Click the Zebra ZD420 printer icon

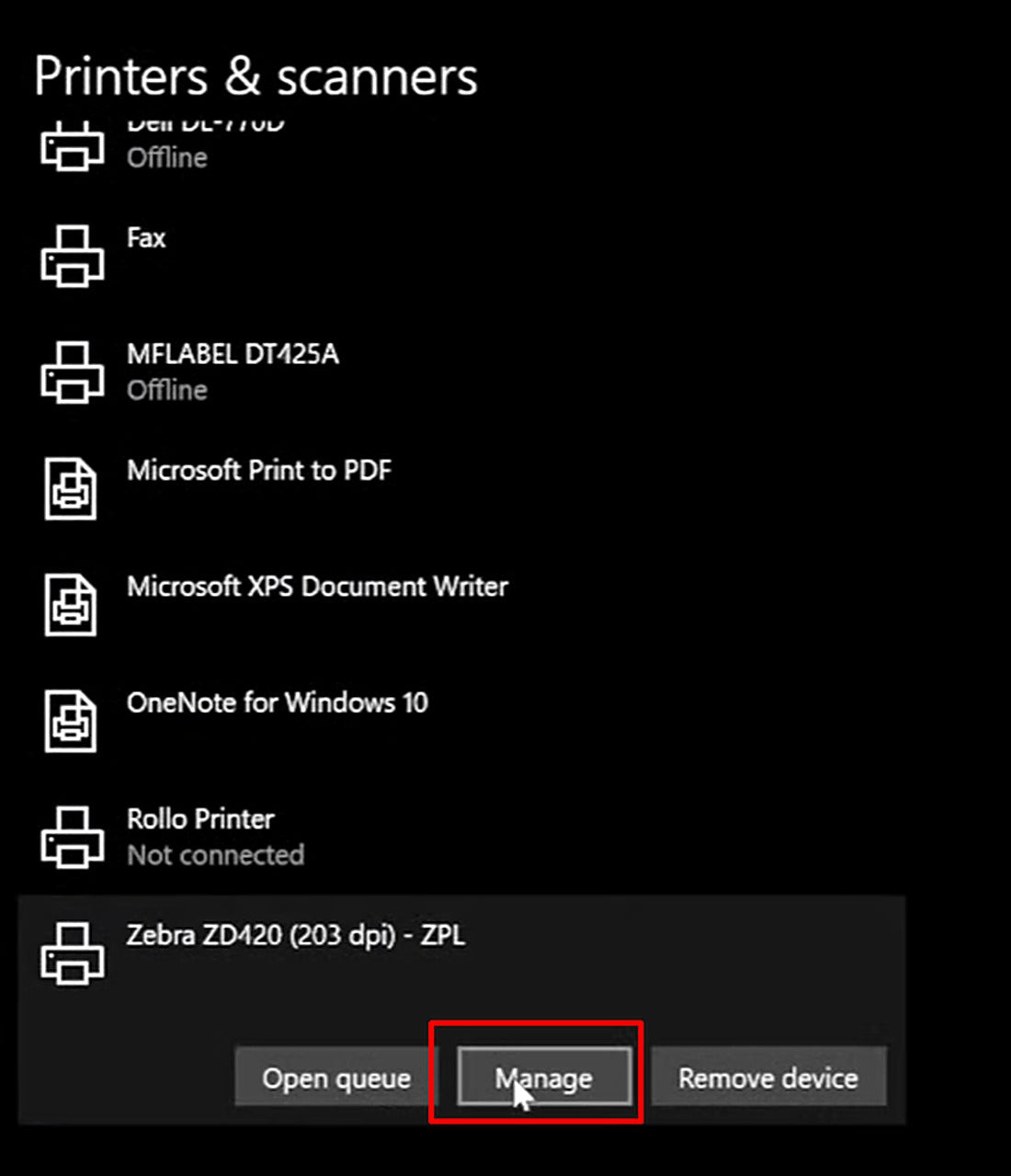point(72,953)
